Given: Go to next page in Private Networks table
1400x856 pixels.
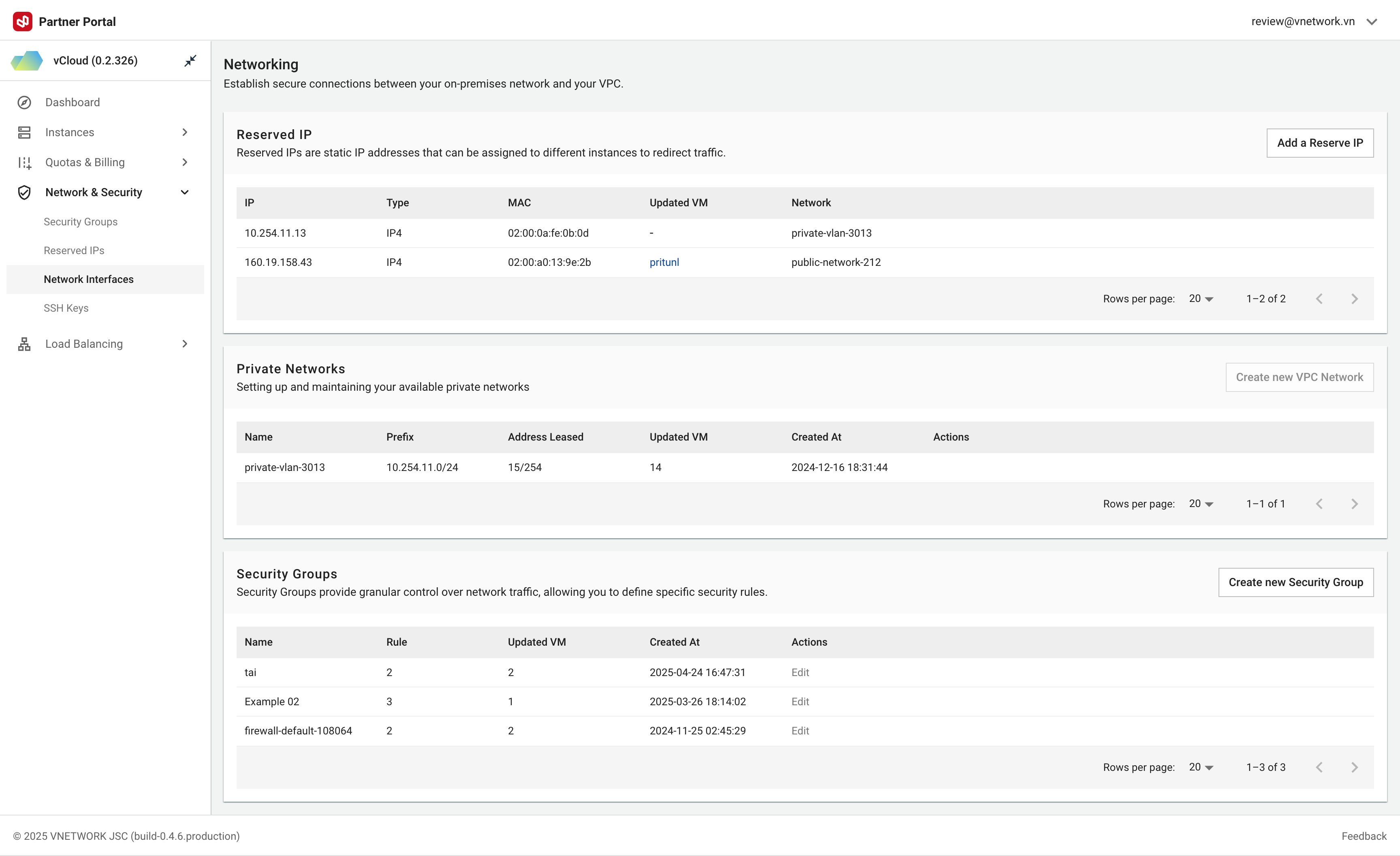Looking at the screenshot, I should (1354, 504).
